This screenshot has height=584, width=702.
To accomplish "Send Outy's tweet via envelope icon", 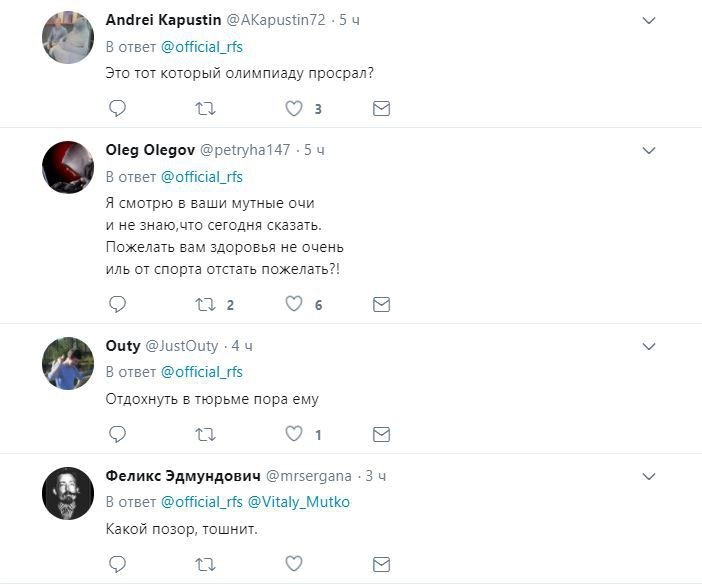I will [x=381, y=434].
